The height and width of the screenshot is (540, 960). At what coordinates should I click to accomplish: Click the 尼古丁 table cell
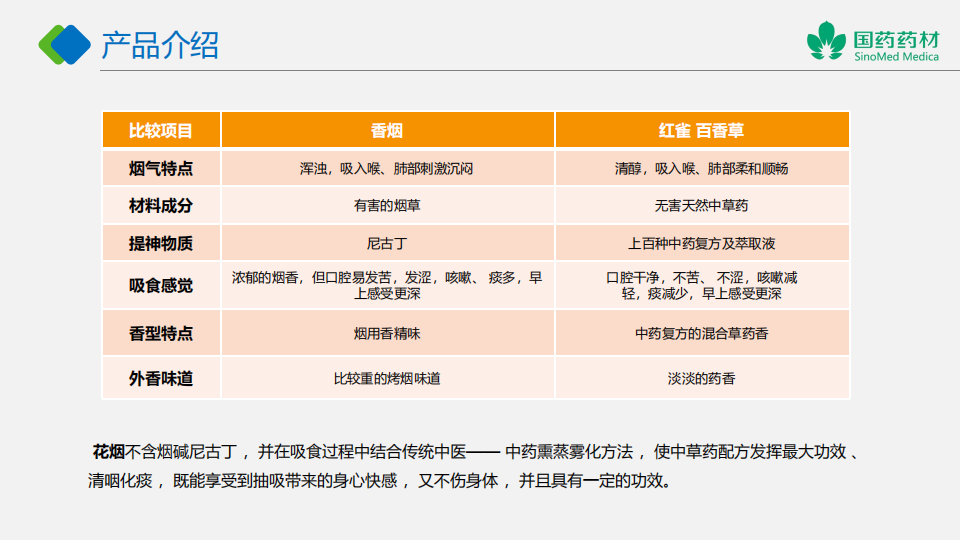click(x=387, y=243)
